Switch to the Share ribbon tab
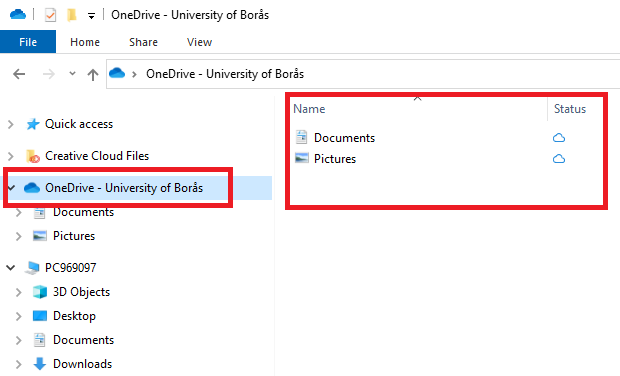Screen dimensions: 620x376 [x=143, y=42]
